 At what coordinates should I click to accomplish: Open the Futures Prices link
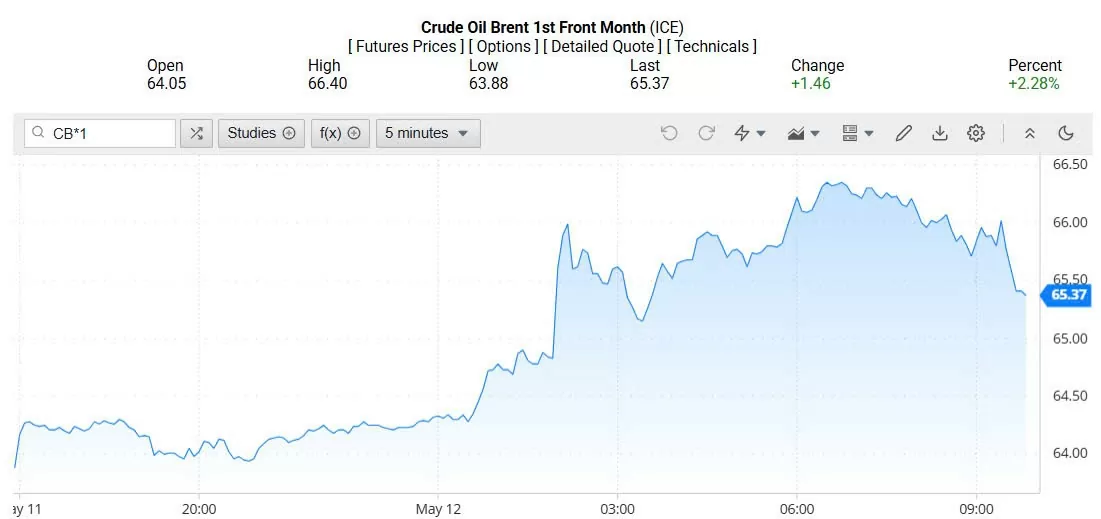pos(406,46)
